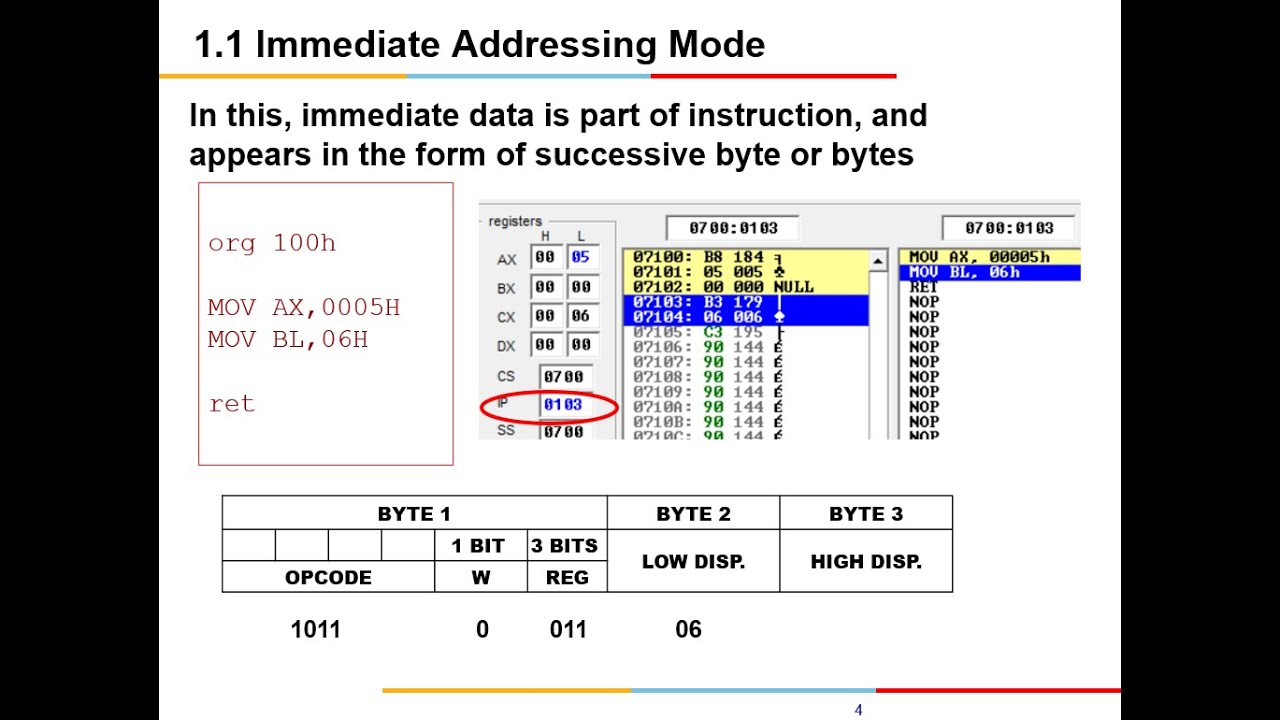Click the 'ret' source line
The width and height of the screenshot is (1280, 720).
coord(232,403)
